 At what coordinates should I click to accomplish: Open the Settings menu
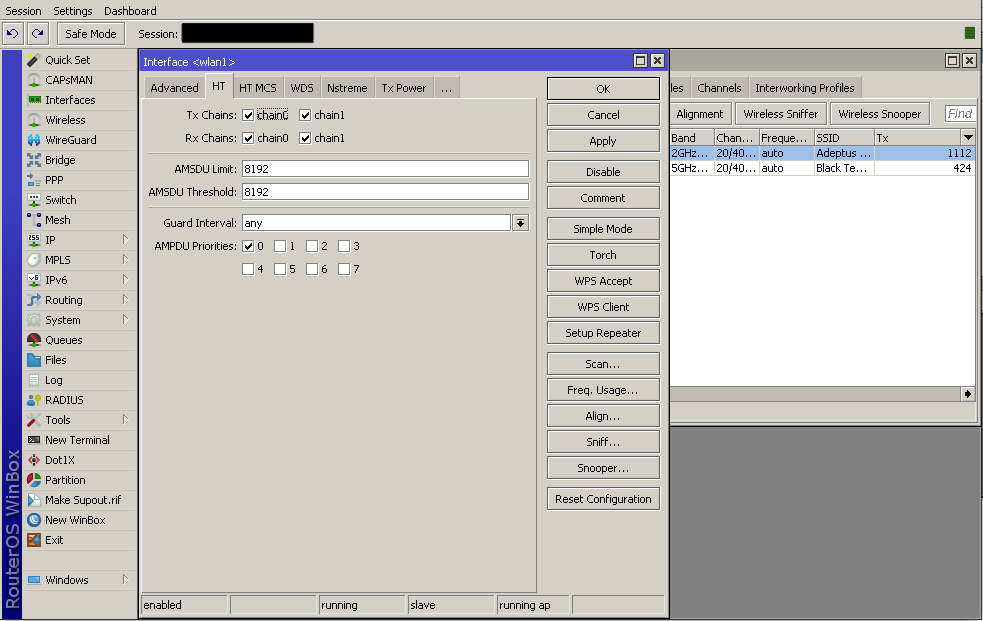coord(73,11)
